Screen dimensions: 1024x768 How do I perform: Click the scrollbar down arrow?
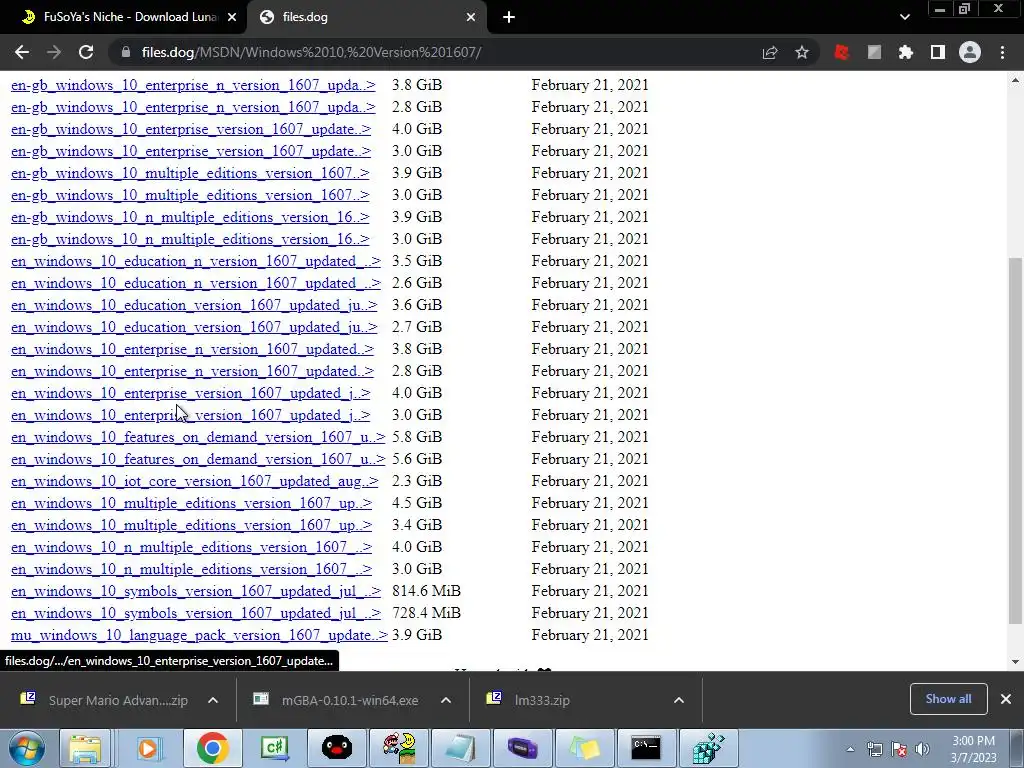pos(1015,662)
